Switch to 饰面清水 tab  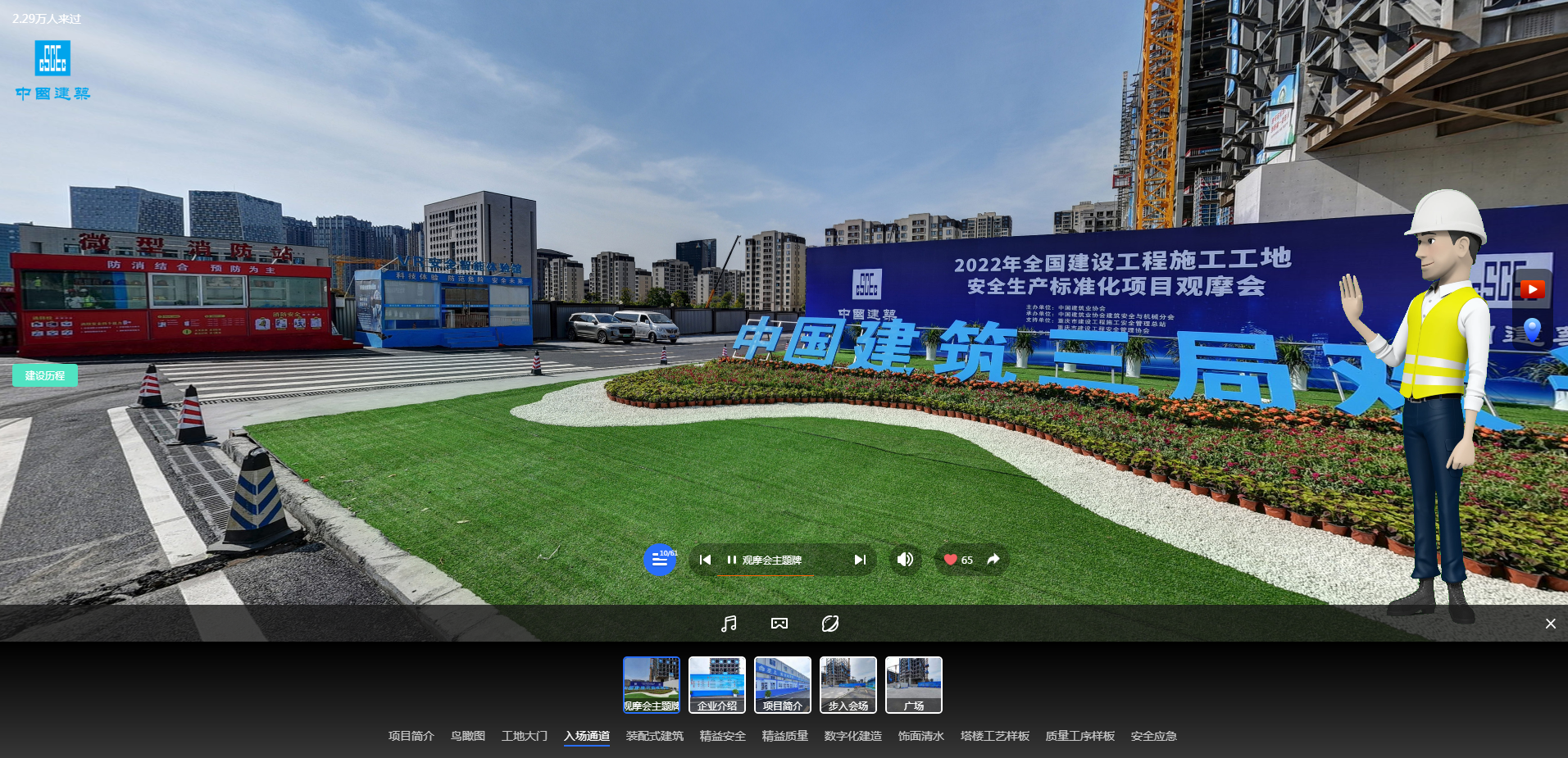coord(921,736)
